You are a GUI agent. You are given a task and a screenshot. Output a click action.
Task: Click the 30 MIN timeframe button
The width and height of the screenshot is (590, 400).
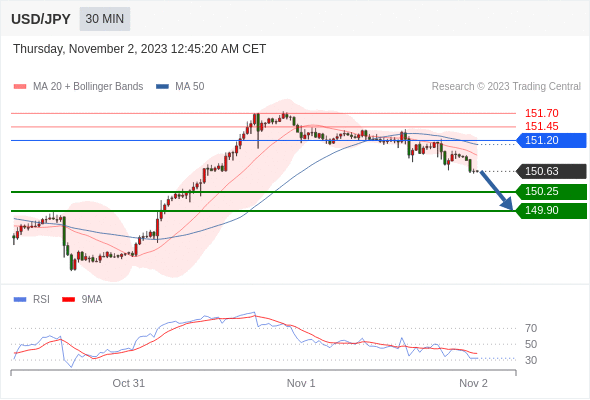[105, 19]
